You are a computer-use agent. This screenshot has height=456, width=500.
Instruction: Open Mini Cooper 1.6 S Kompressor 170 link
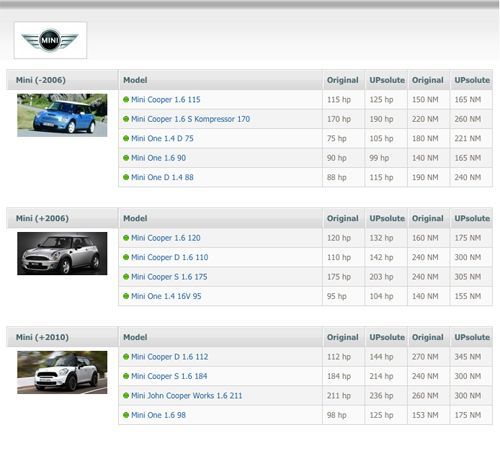click(x=190, y=119)
